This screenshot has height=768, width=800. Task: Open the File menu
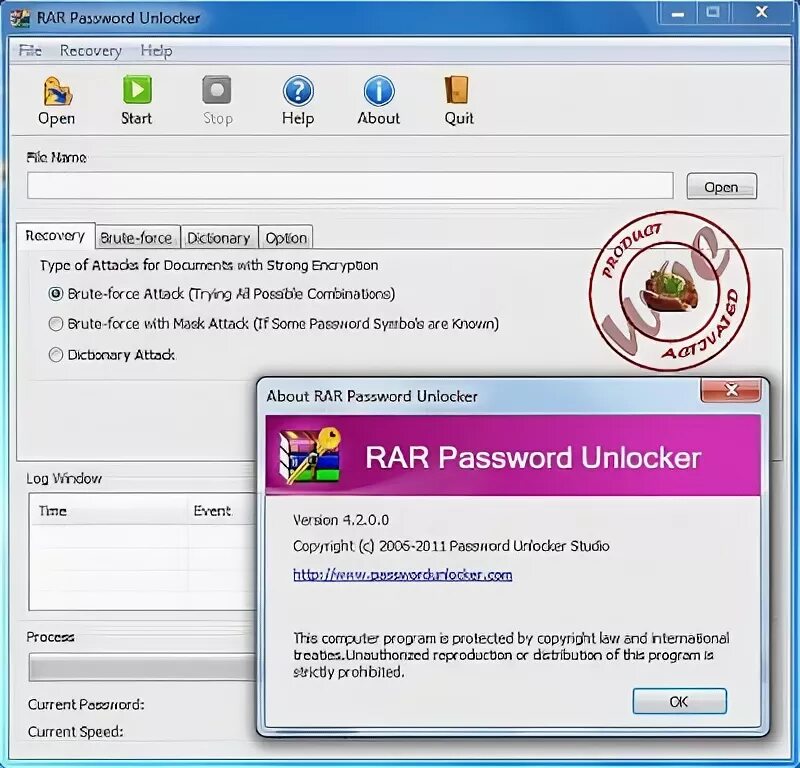click(x=30, y=51)
